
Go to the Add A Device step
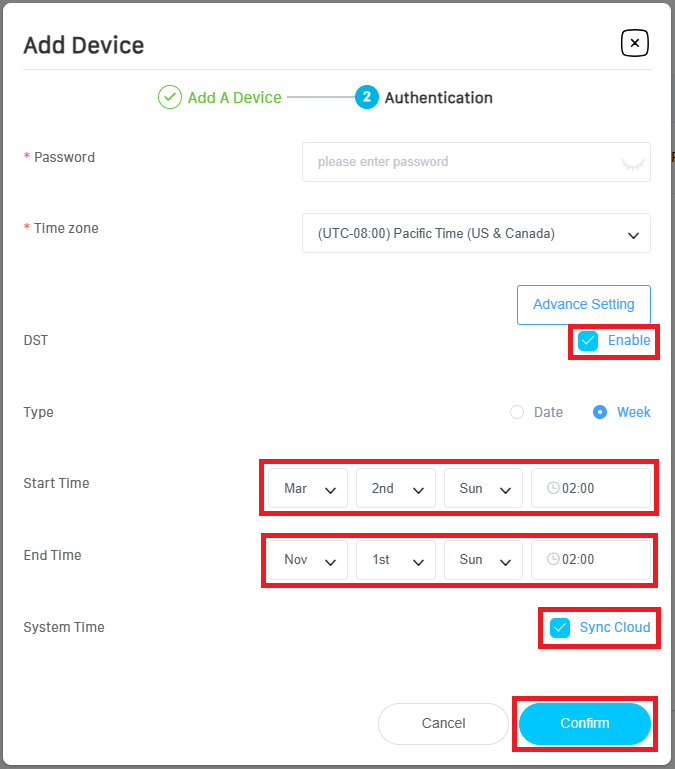click(234, 98)
